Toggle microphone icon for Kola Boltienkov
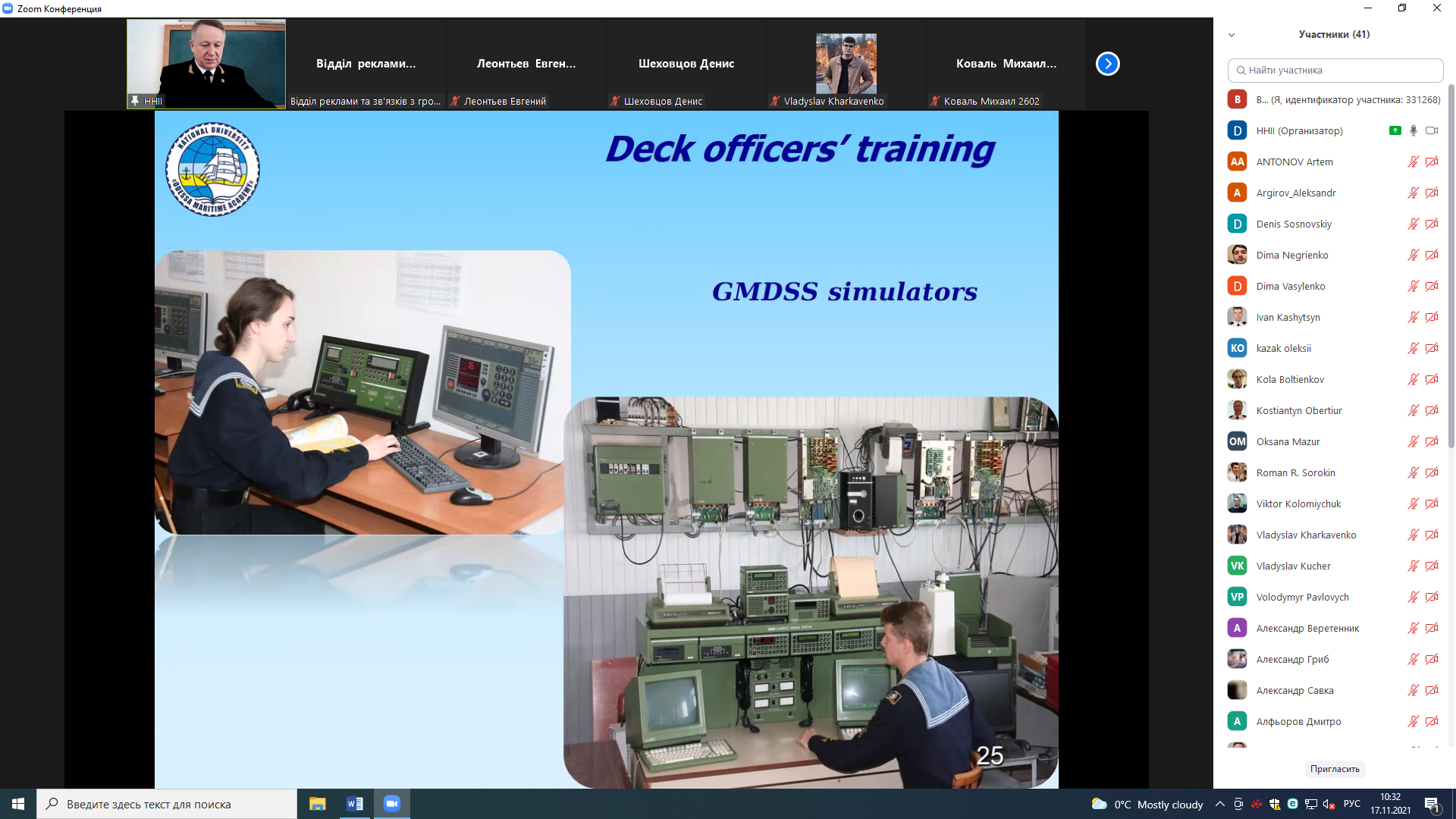The height and width of the screenshot is (819, 1456). [1414, 379]
